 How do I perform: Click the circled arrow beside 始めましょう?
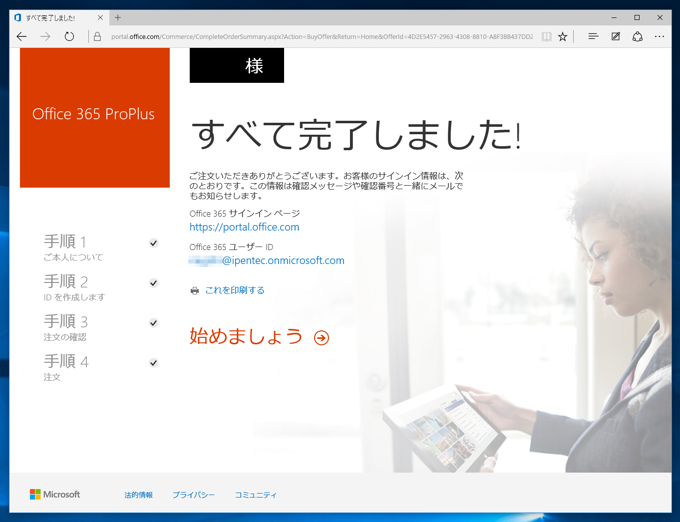321,338
